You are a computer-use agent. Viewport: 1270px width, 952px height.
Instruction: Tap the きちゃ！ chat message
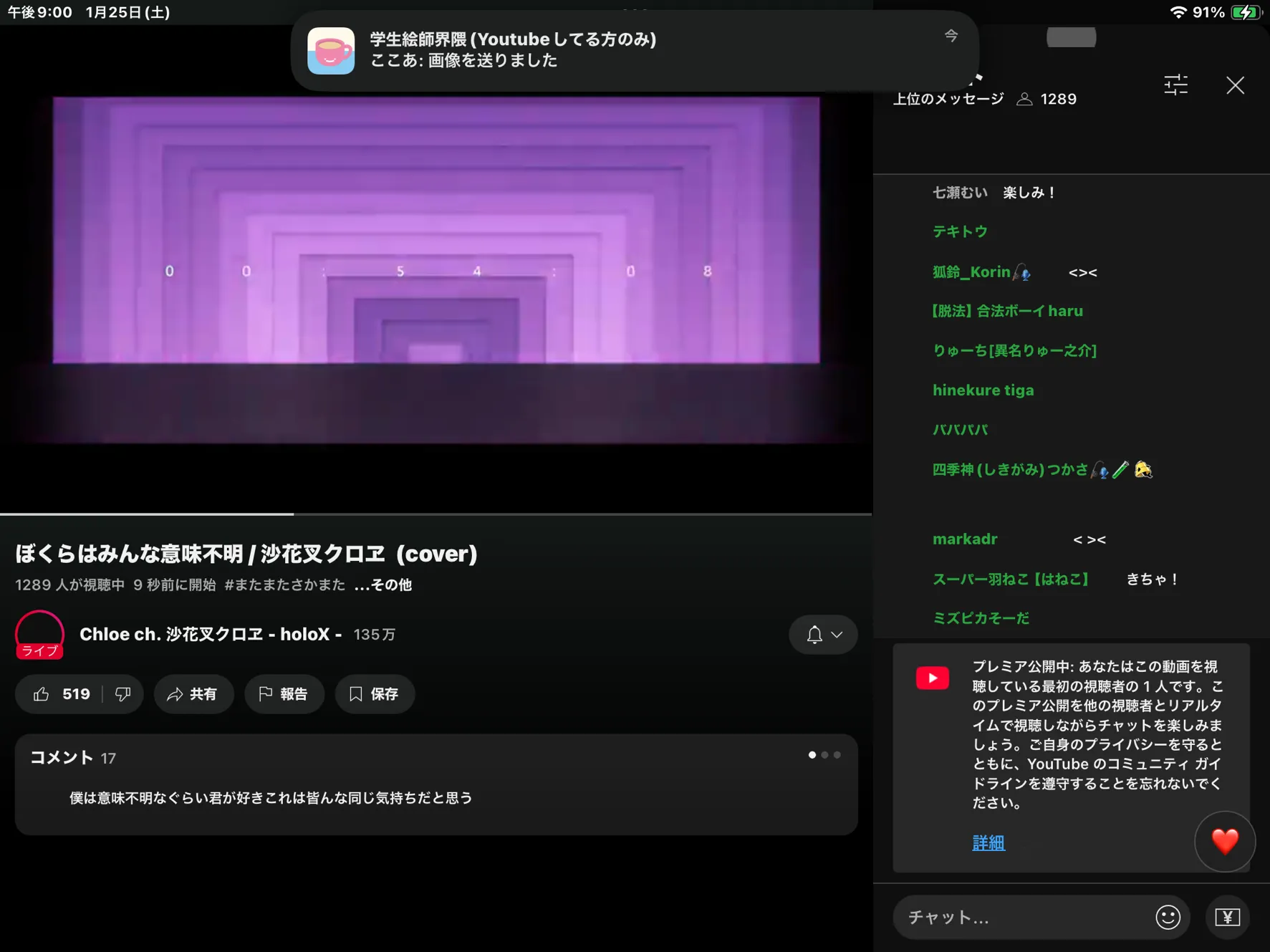click(x=1153, y=579)
